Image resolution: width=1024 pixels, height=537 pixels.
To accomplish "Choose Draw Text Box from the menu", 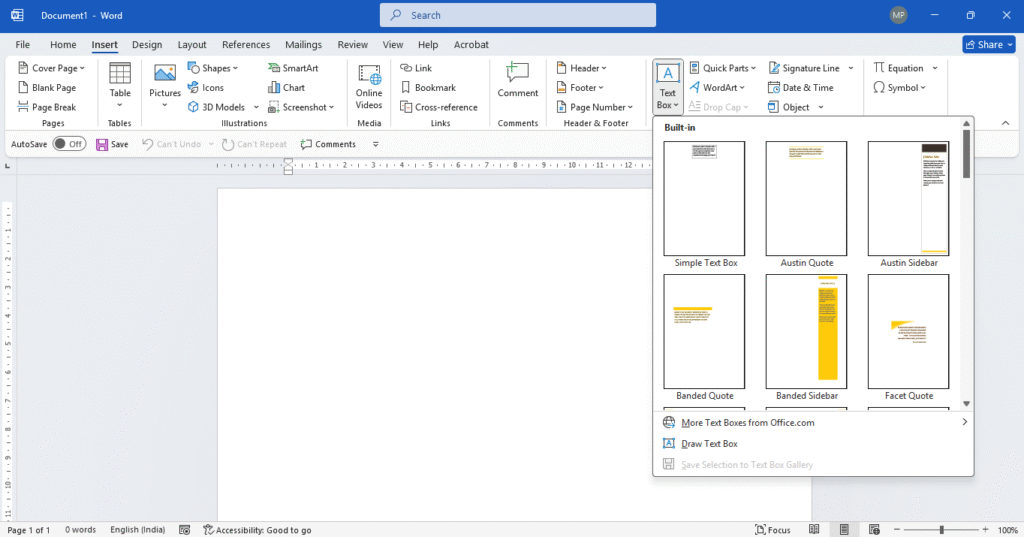I will 709,444.
